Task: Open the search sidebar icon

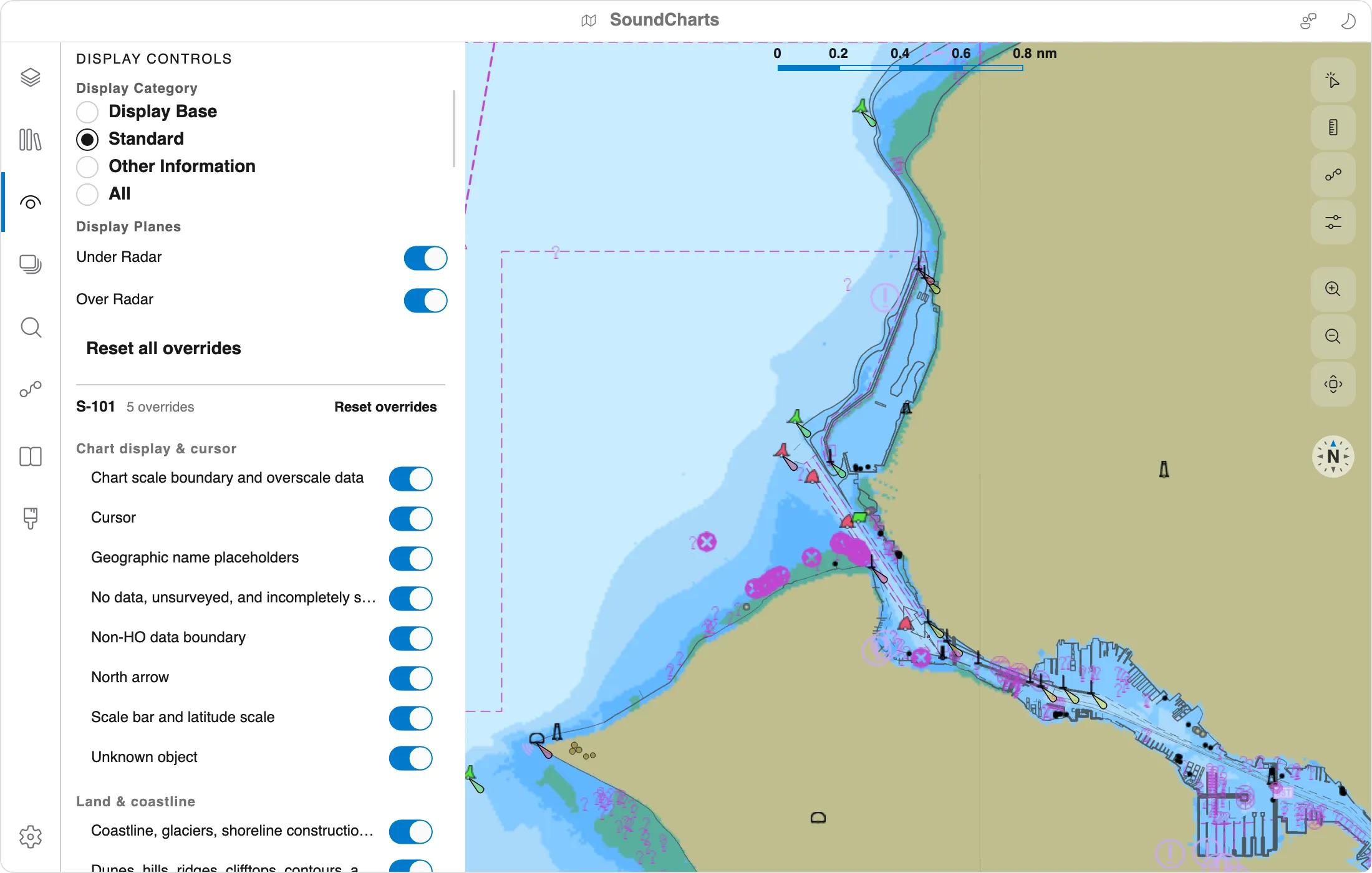Action: [30, 327]
